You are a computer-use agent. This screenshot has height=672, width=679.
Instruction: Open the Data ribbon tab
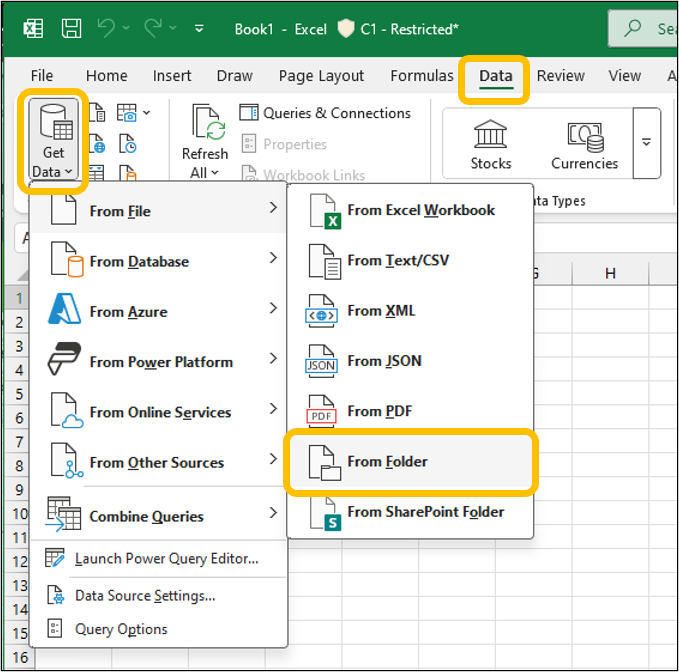(495, 76)
